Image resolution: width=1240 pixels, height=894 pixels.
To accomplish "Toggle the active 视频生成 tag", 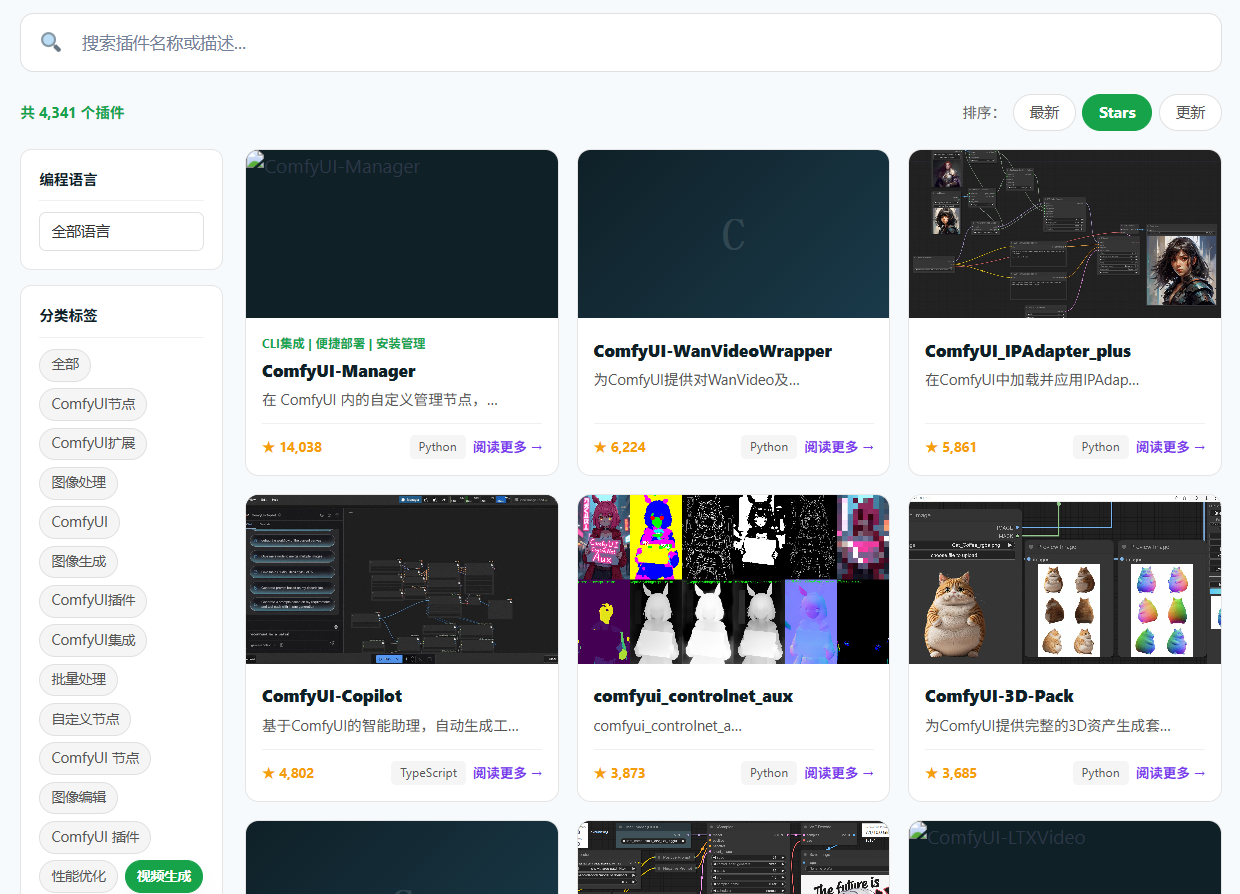I will (x=164, y=877).
